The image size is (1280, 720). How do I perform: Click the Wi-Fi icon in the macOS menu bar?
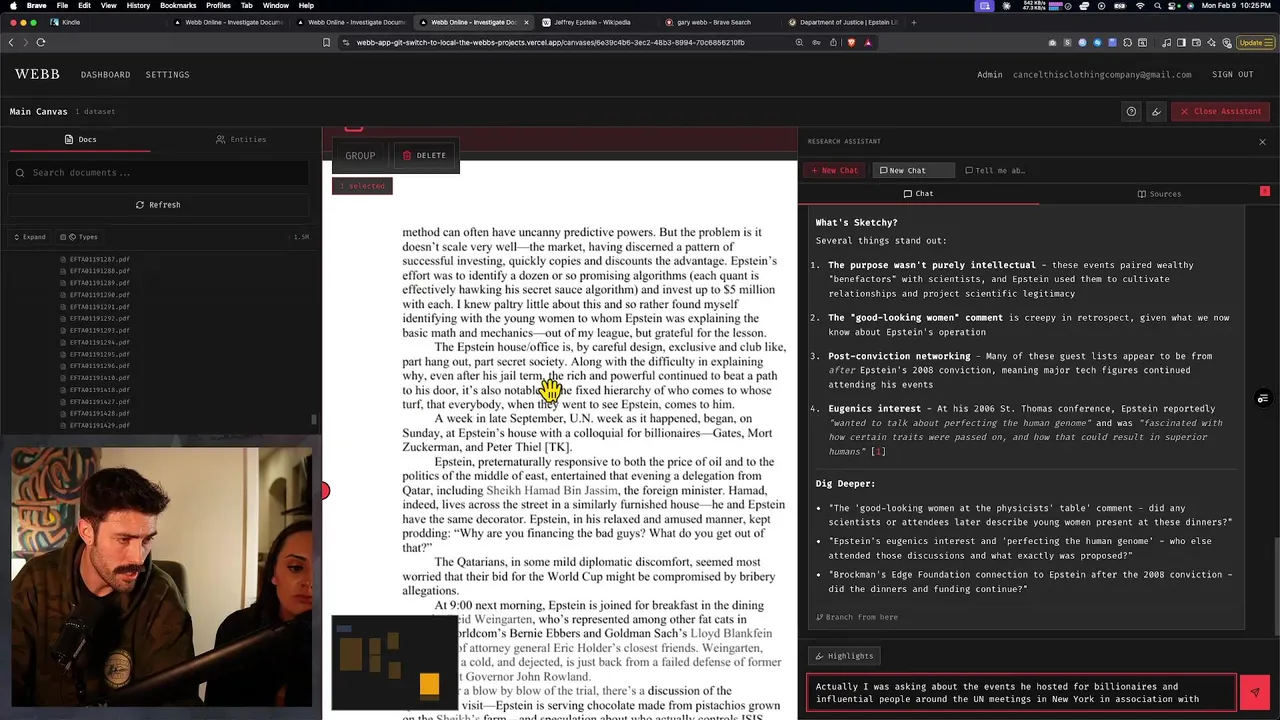(x=1140, y=5)
